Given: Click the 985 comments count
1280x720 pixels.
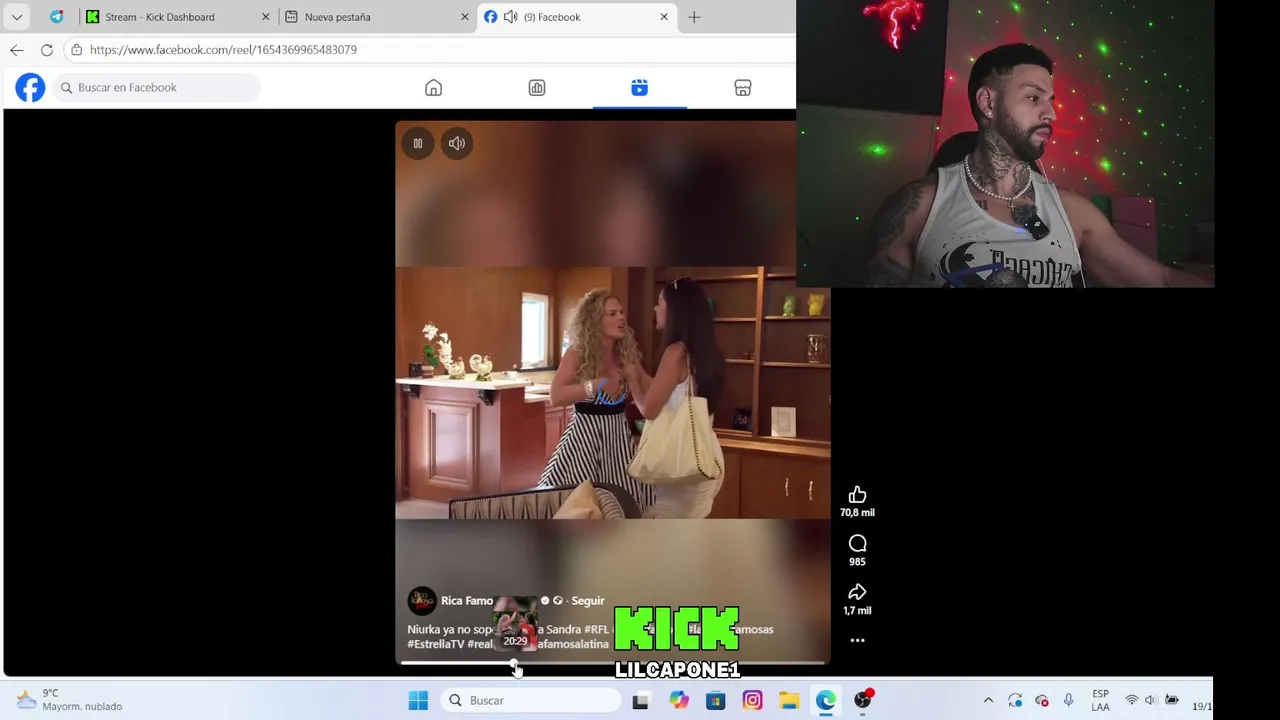Looking at the screenshot, I should coord(857,562).
